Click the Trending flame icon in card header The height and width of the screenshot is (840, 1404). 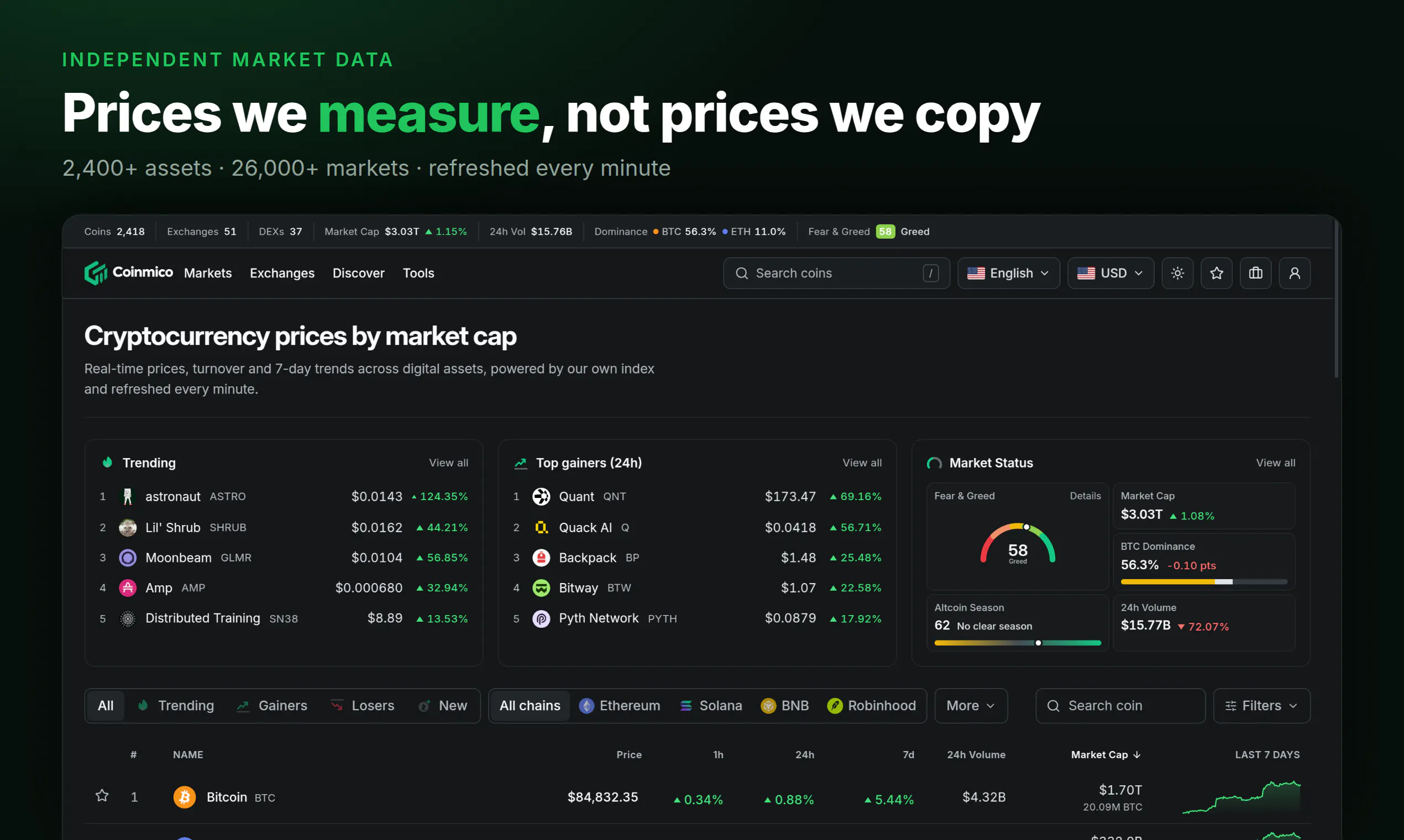point(107,463)
